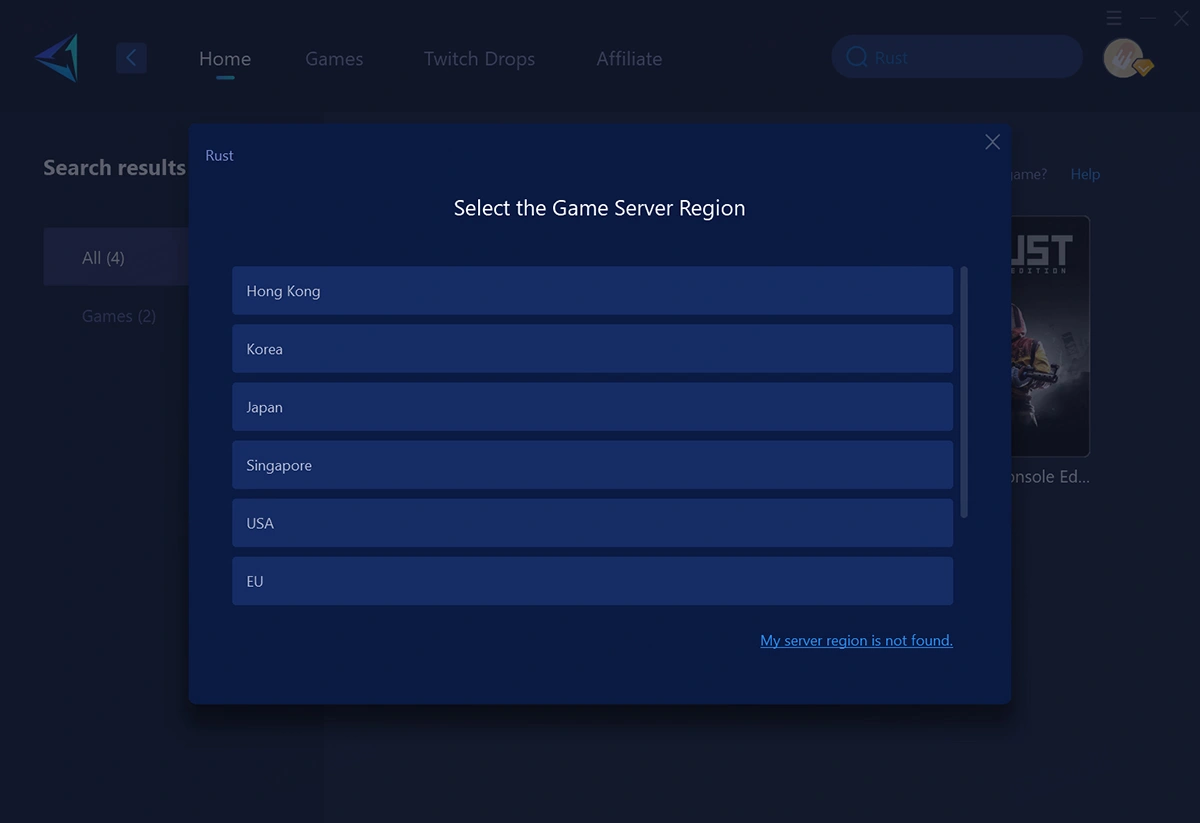Select USA server region
This screenshot has height=823, width=1200.
592,523
